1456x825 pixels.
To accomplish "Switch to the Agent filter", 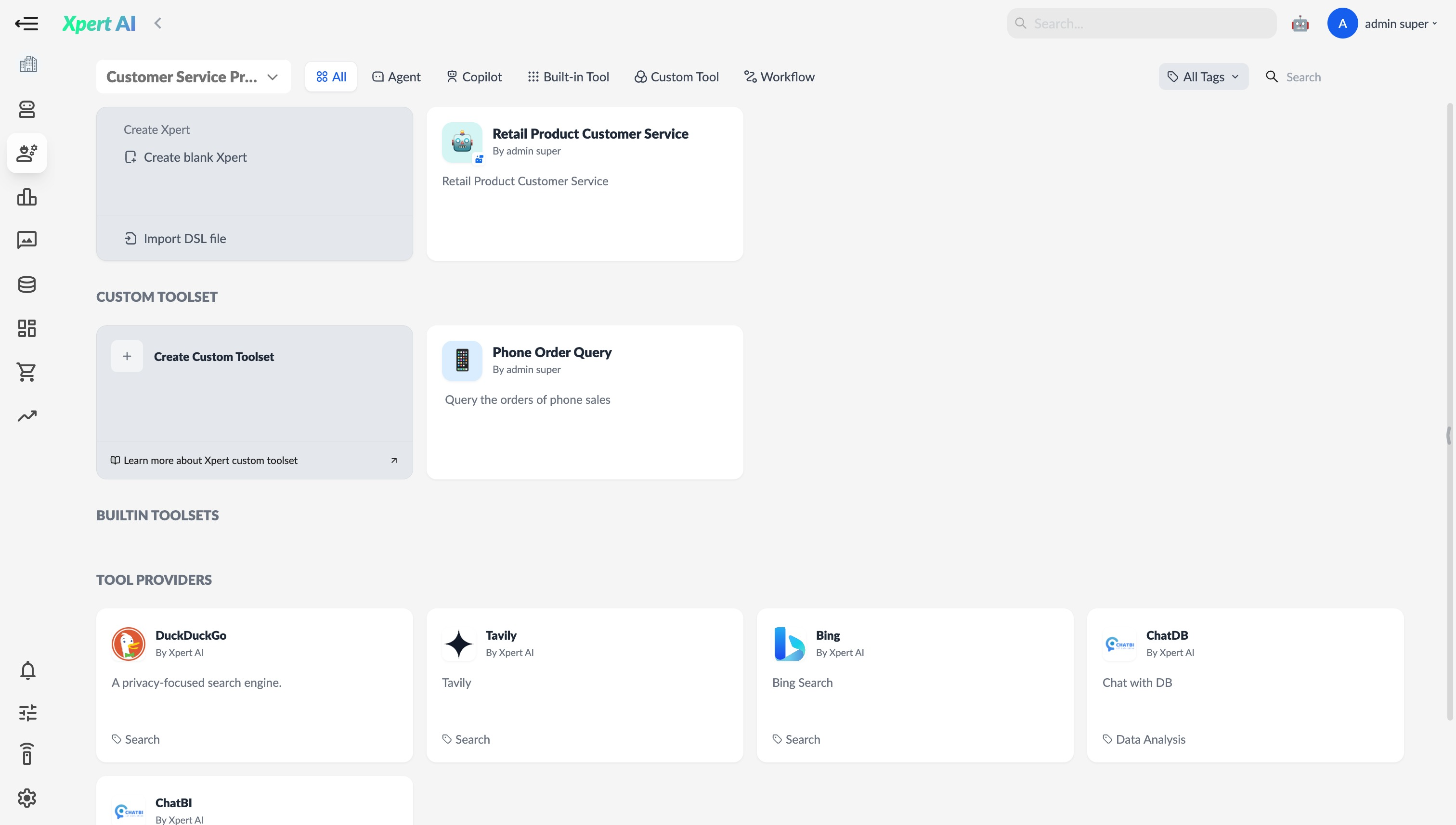I will (x=396, y=77).
